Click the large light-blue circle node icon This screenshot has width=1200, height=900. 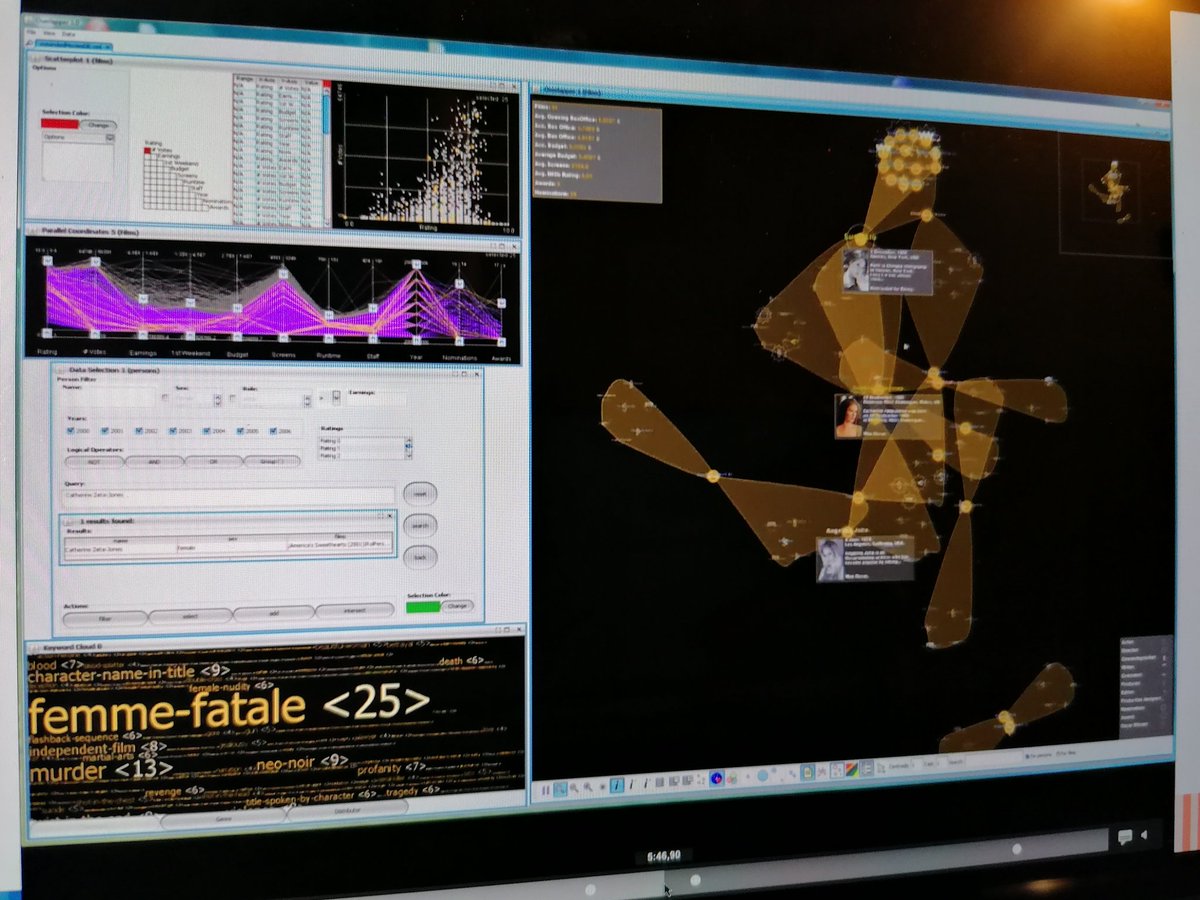763,775
